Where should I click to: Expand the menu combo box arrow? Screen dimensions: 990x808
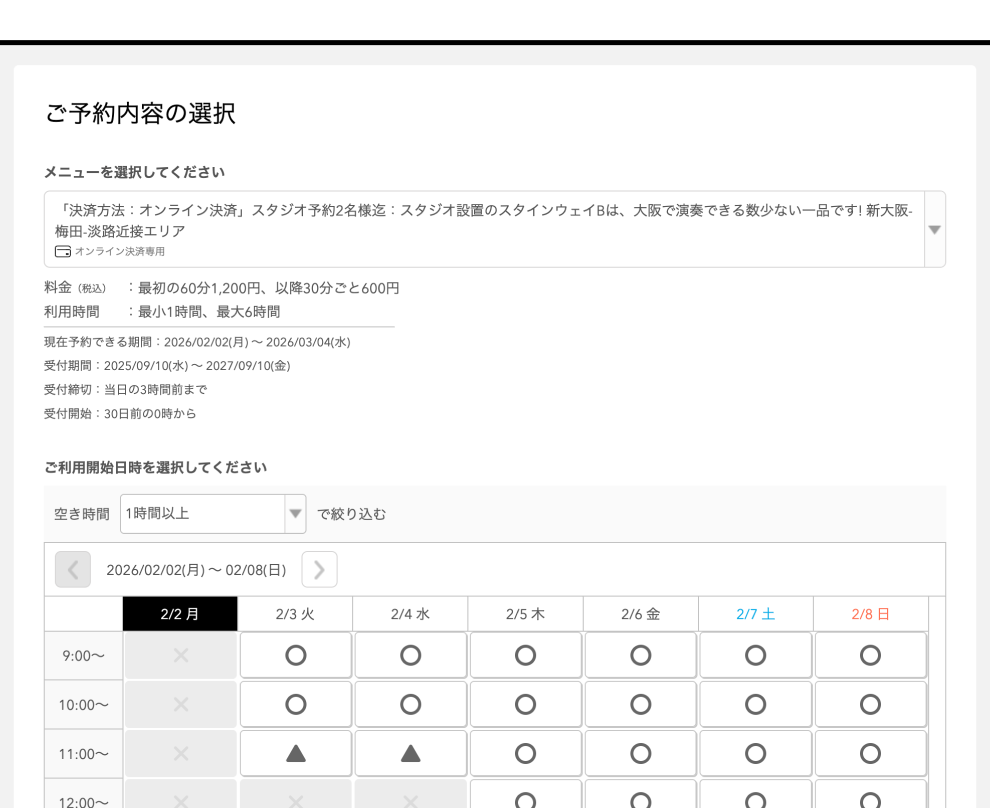pos(933,229)
